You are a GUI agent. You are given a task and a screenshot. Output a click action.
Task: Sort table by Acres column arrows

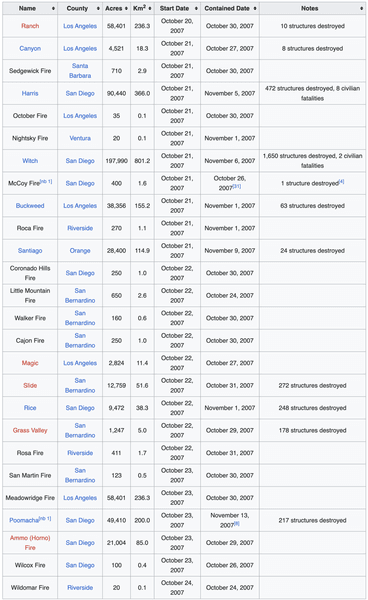point(126,8)
